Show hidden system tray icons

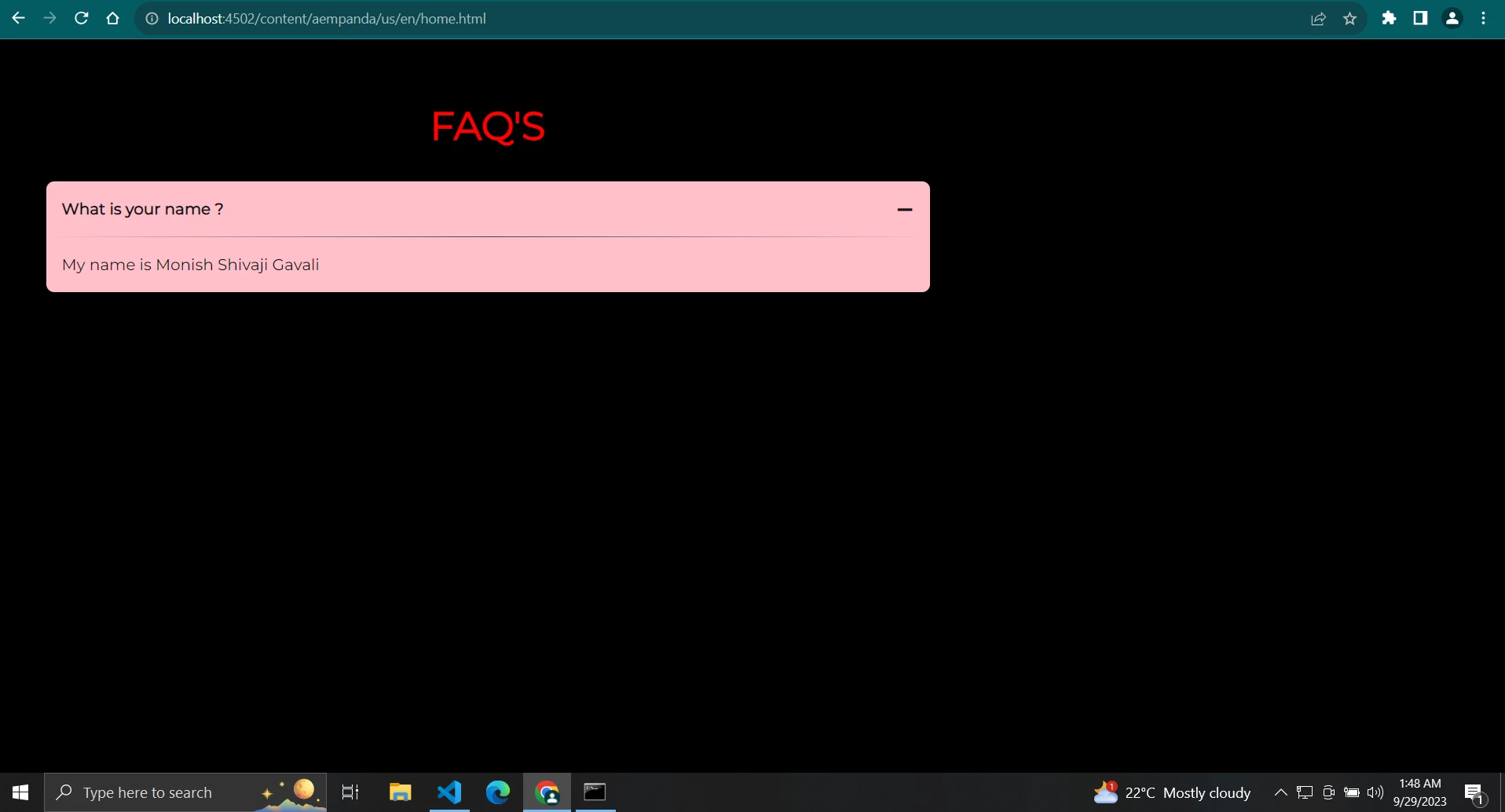pos(1280,792)
